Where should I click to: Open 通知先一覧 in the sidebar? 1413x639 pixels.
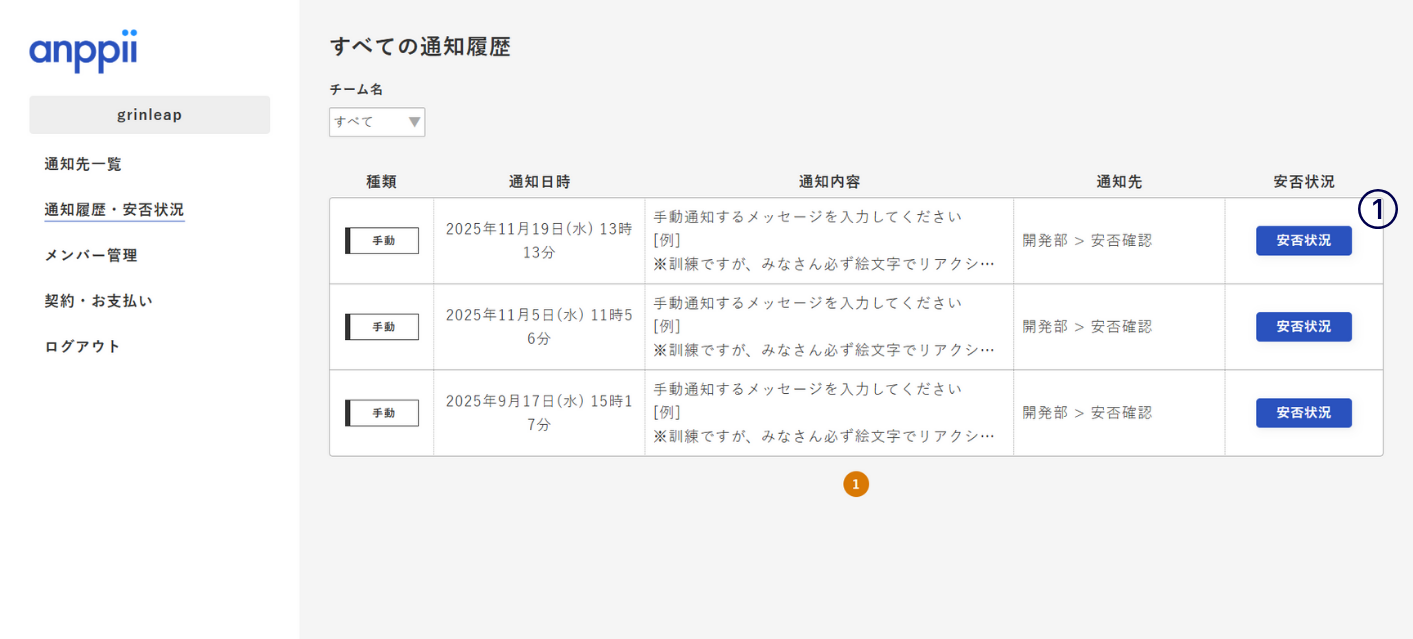click(83, 164)
